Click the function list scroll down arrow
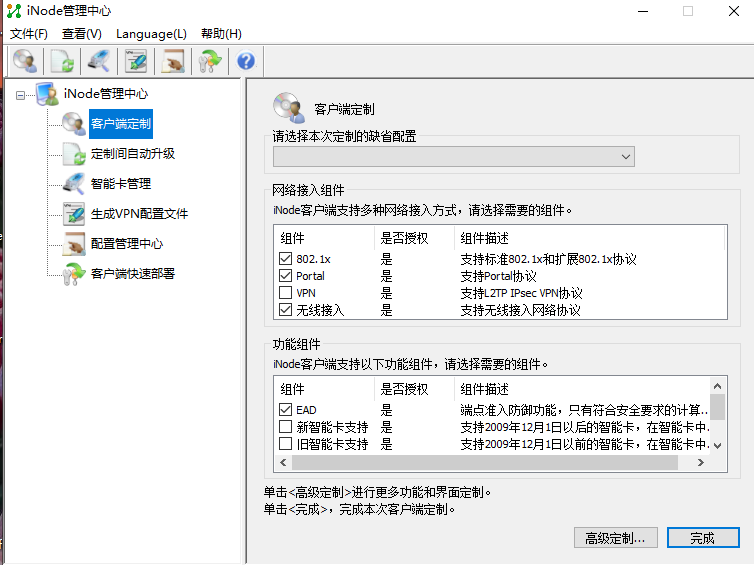 717,446
